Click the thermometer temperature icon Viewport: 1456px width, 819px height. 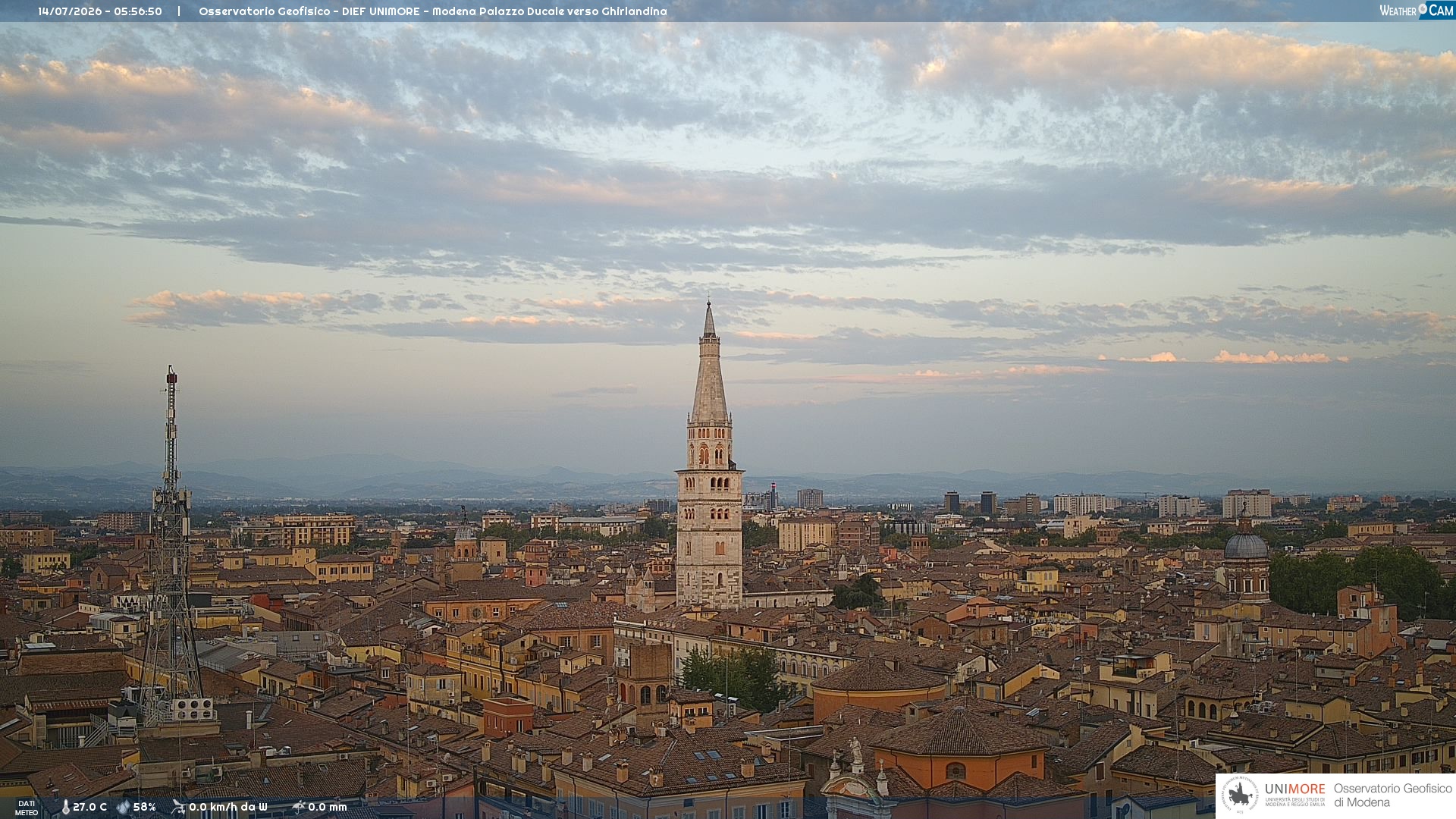66,808
